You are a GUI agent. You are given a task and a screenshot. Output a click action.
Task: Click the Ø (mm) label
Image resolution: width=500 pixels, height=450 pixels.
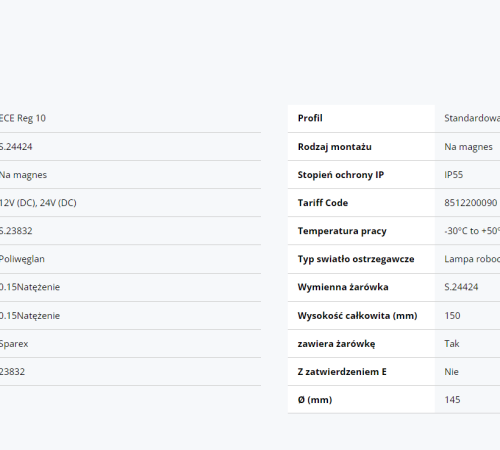pyautogui.click(x=315, y=400)
